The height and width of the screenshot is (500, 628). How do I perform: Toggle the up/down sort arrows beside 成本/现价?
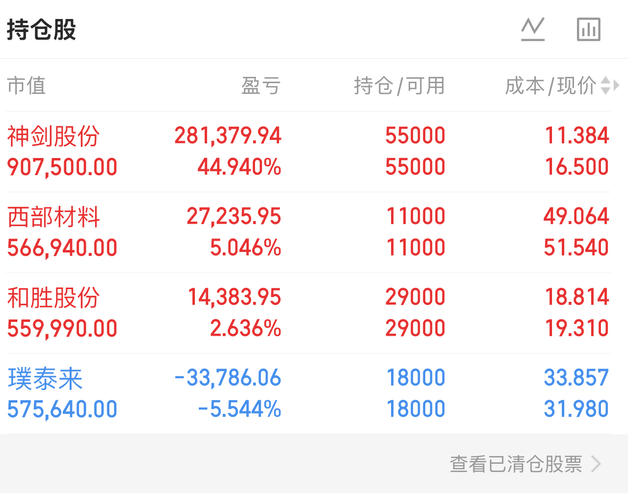[605, 86]
